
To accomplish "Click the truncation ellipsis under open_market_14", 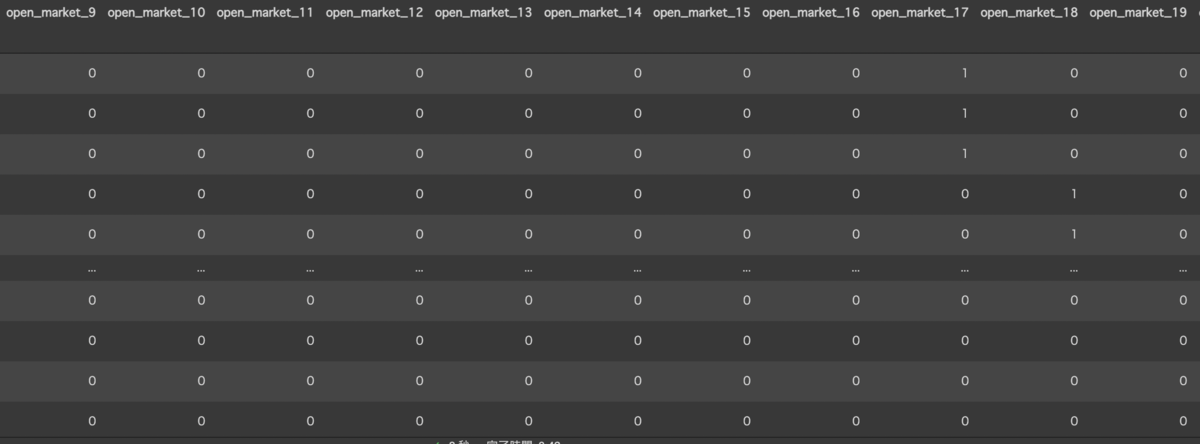I will pyautogui.click(x=637, y=269).
